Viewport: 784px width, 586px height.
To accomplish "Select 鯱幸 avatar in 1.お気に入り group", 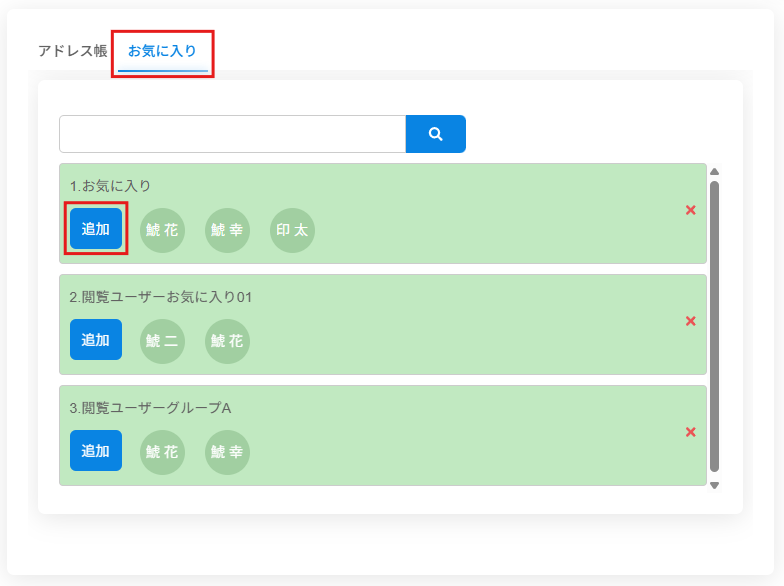I will click(227, 230).
